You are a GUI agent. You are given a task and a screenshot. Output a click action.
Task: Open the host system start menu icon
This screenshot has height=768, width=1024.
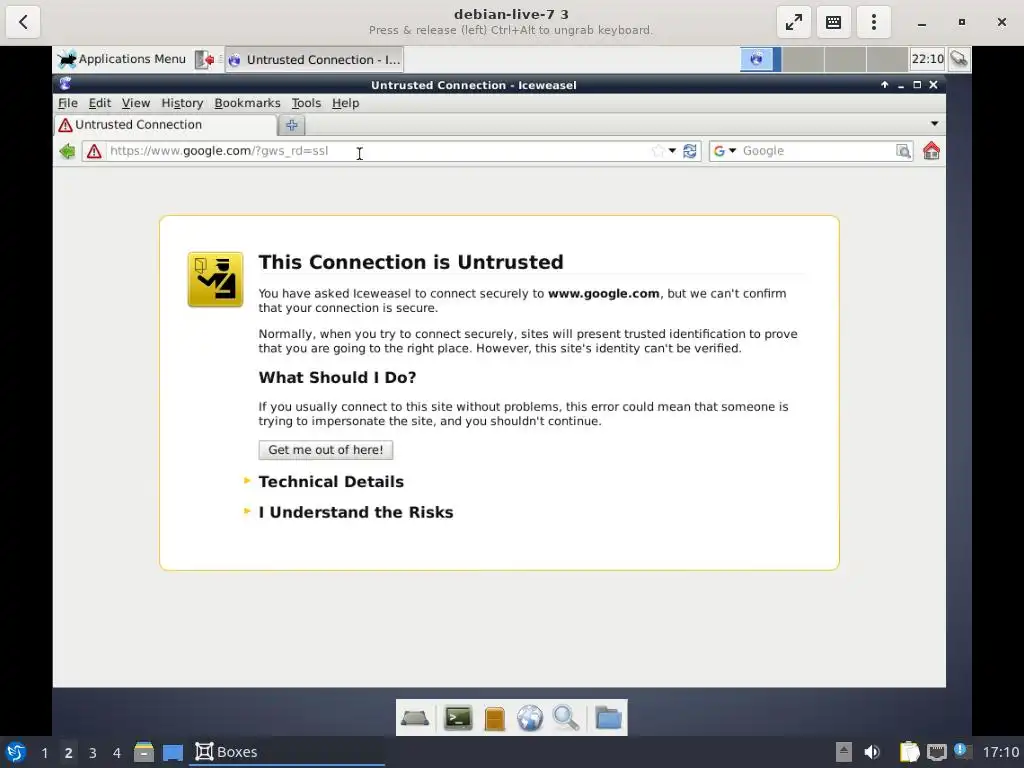tap(16, 752)
